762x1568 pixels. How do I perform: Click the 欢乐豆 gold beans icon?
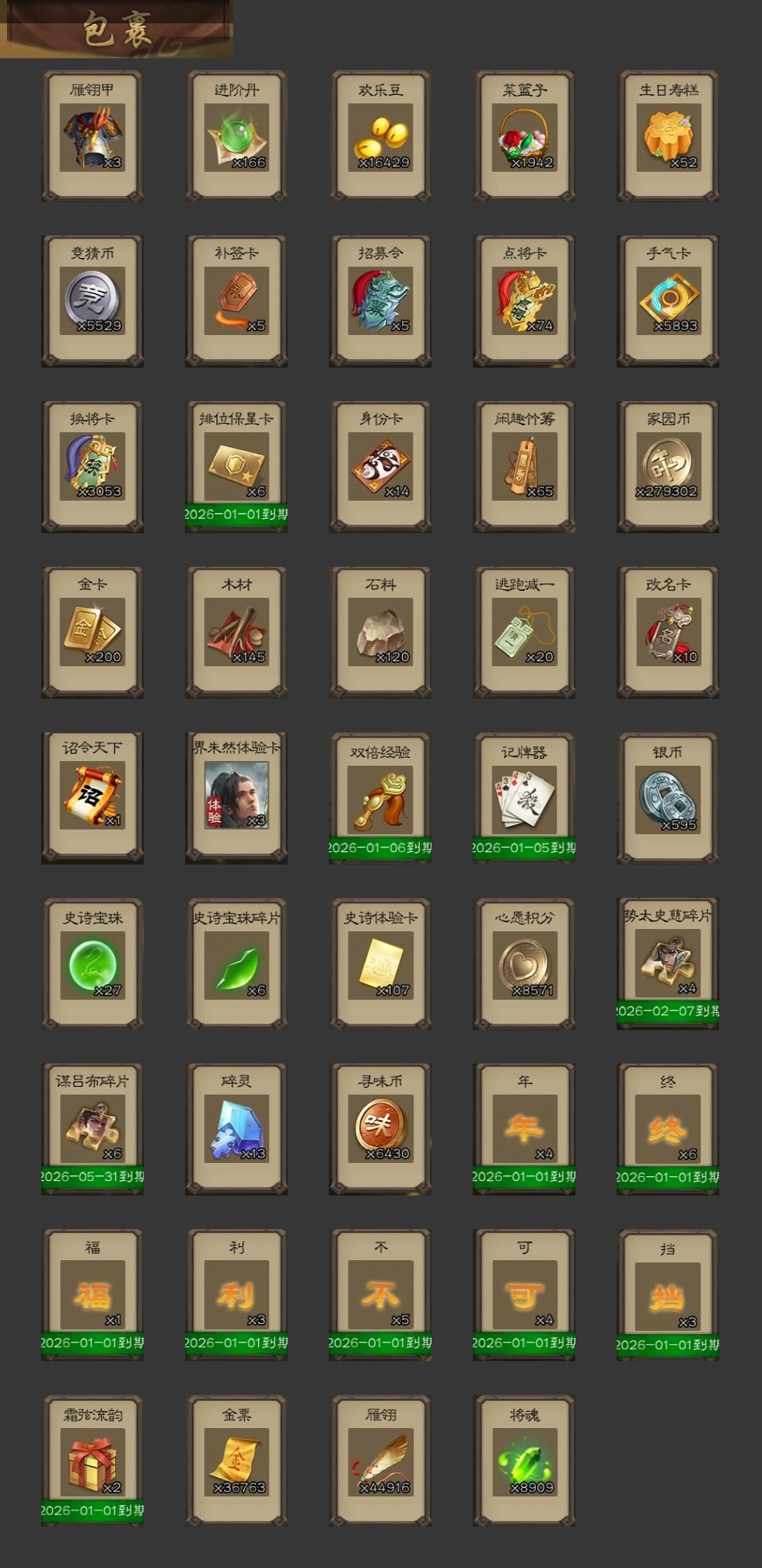click(380, 137)
